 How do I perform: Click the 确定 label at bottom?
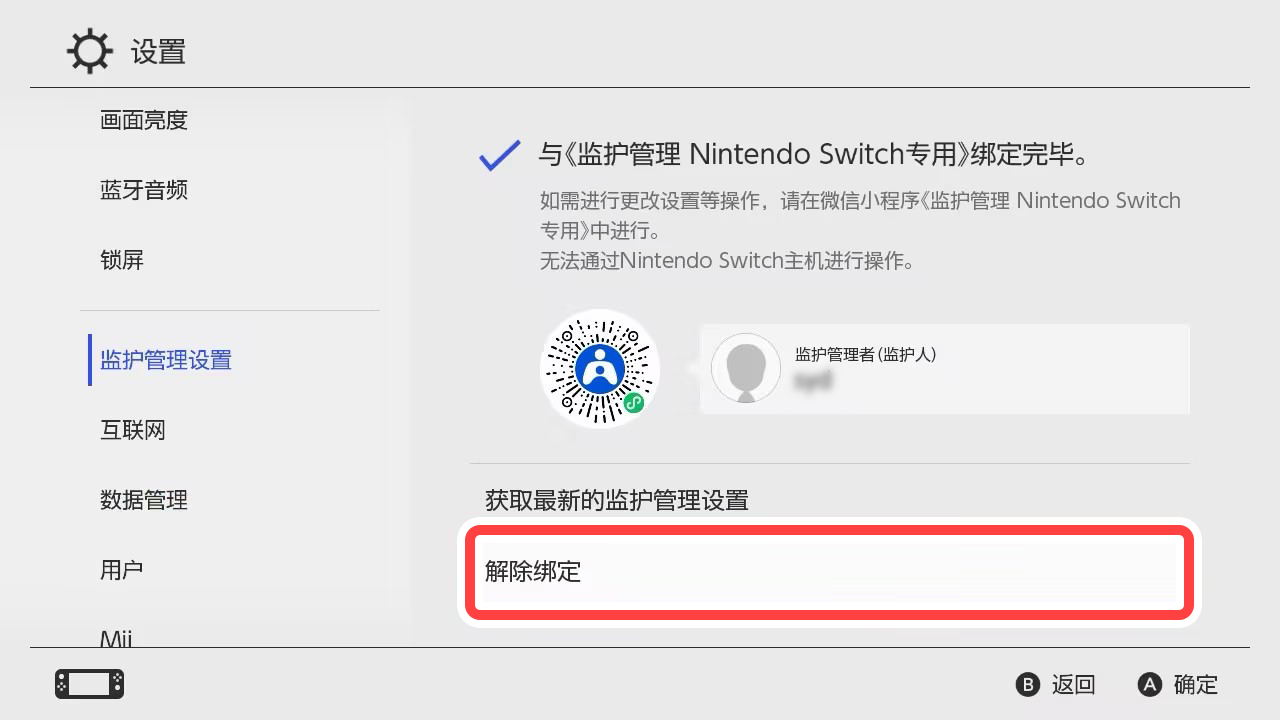pos(1196,684)
